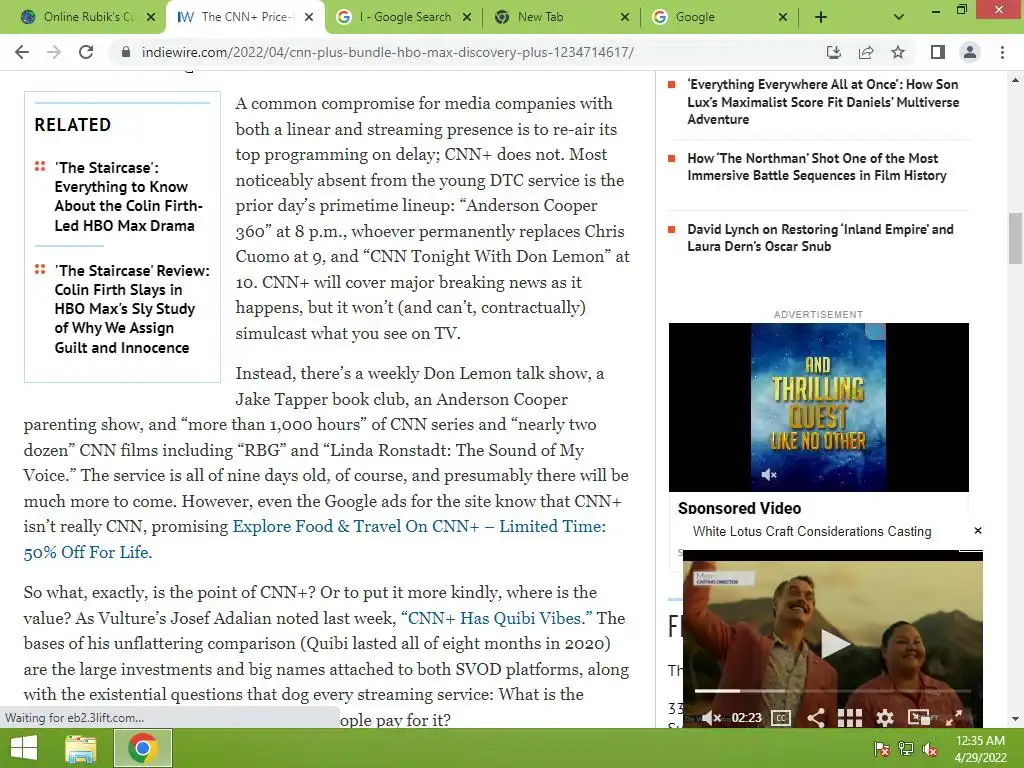Image resolution: width=1024 pixels, height=768 pixels.
Task: Click the scrollbar down arrow
Action: 1015,720
